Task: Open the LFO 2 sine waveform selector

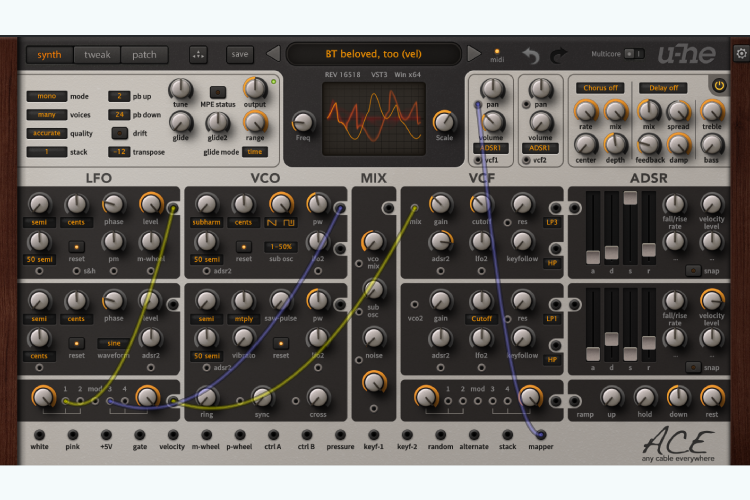Action: (113, 343)
